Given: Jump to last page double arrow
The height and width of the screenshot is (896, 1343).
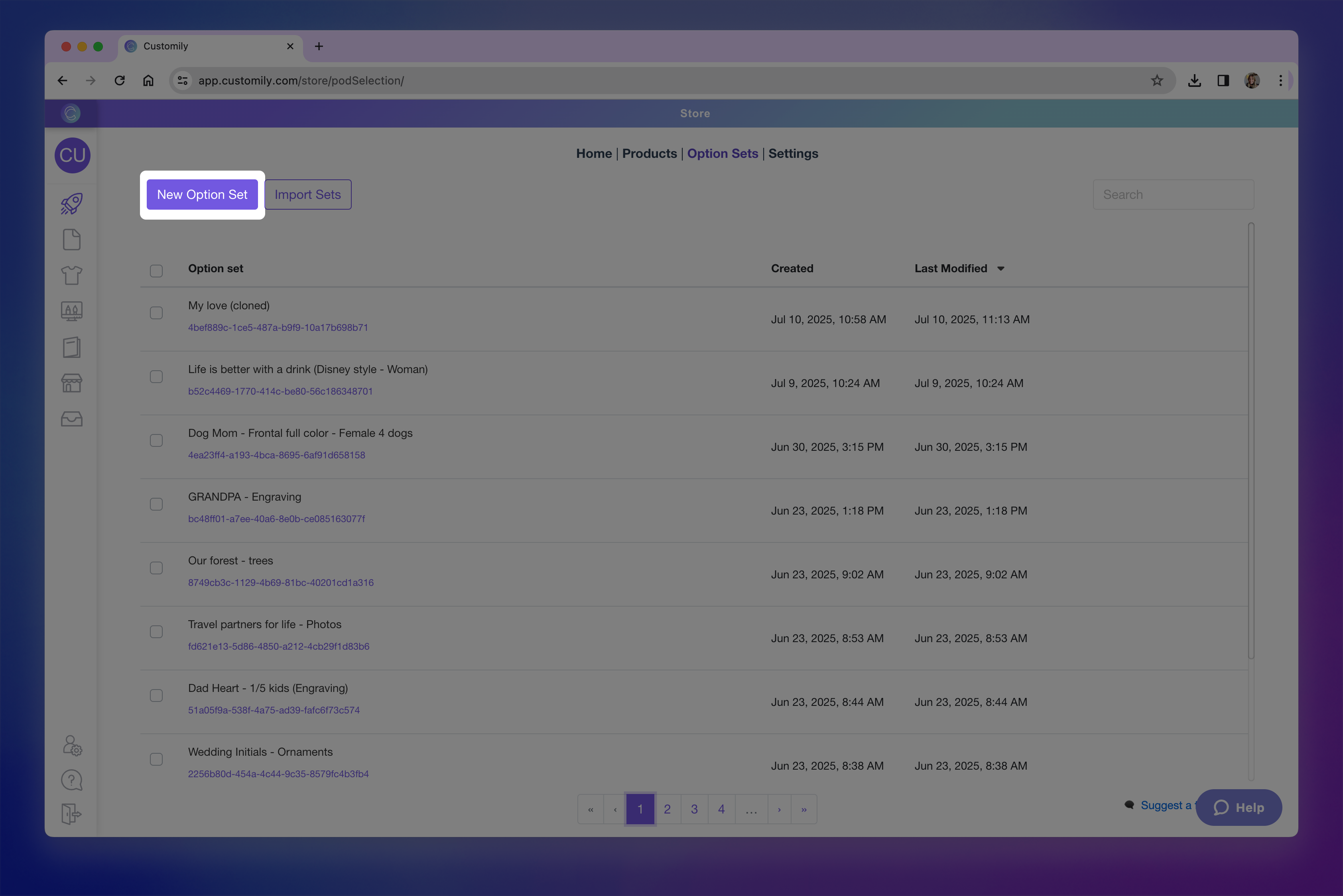Looking at the screenshot, I should (x=804, y=809).
